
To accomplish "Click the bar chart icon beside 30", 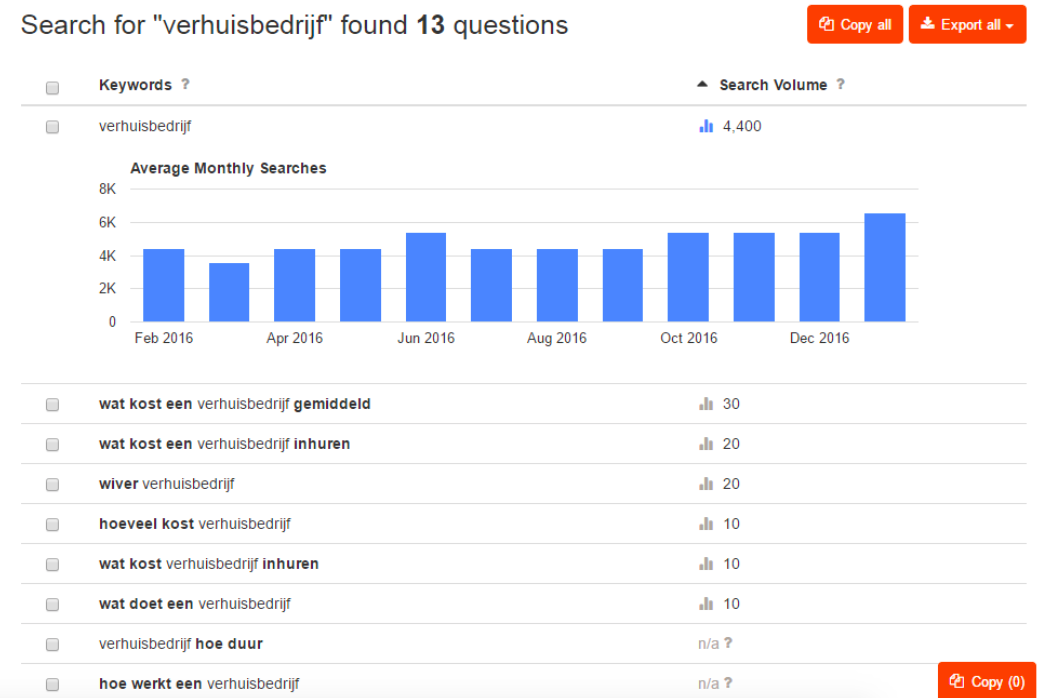I will pyautogui.click(x=706, y=404).
